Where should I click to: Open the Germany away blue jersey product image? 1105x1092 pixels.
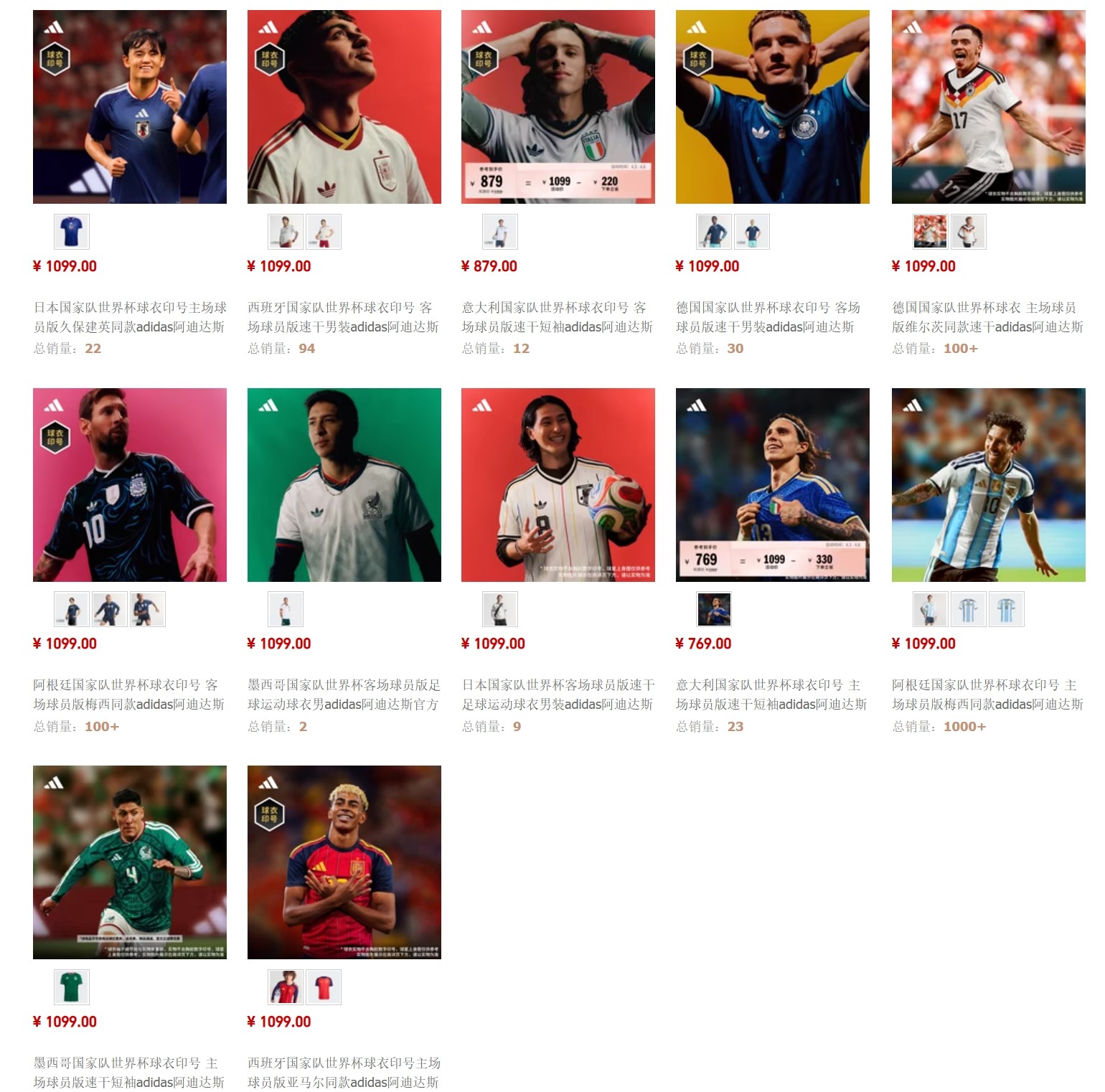tap(773, 107)
